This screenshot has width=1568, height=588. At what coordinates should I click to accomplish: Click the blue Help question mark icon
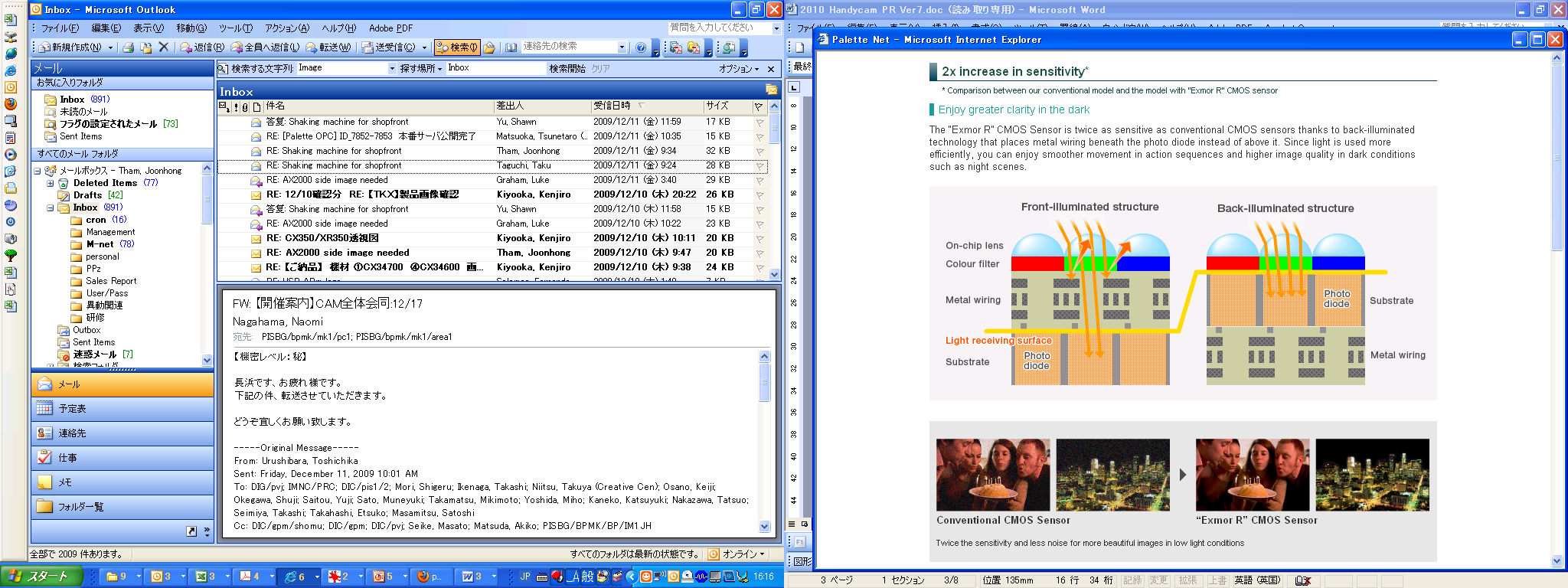(641, 47)
